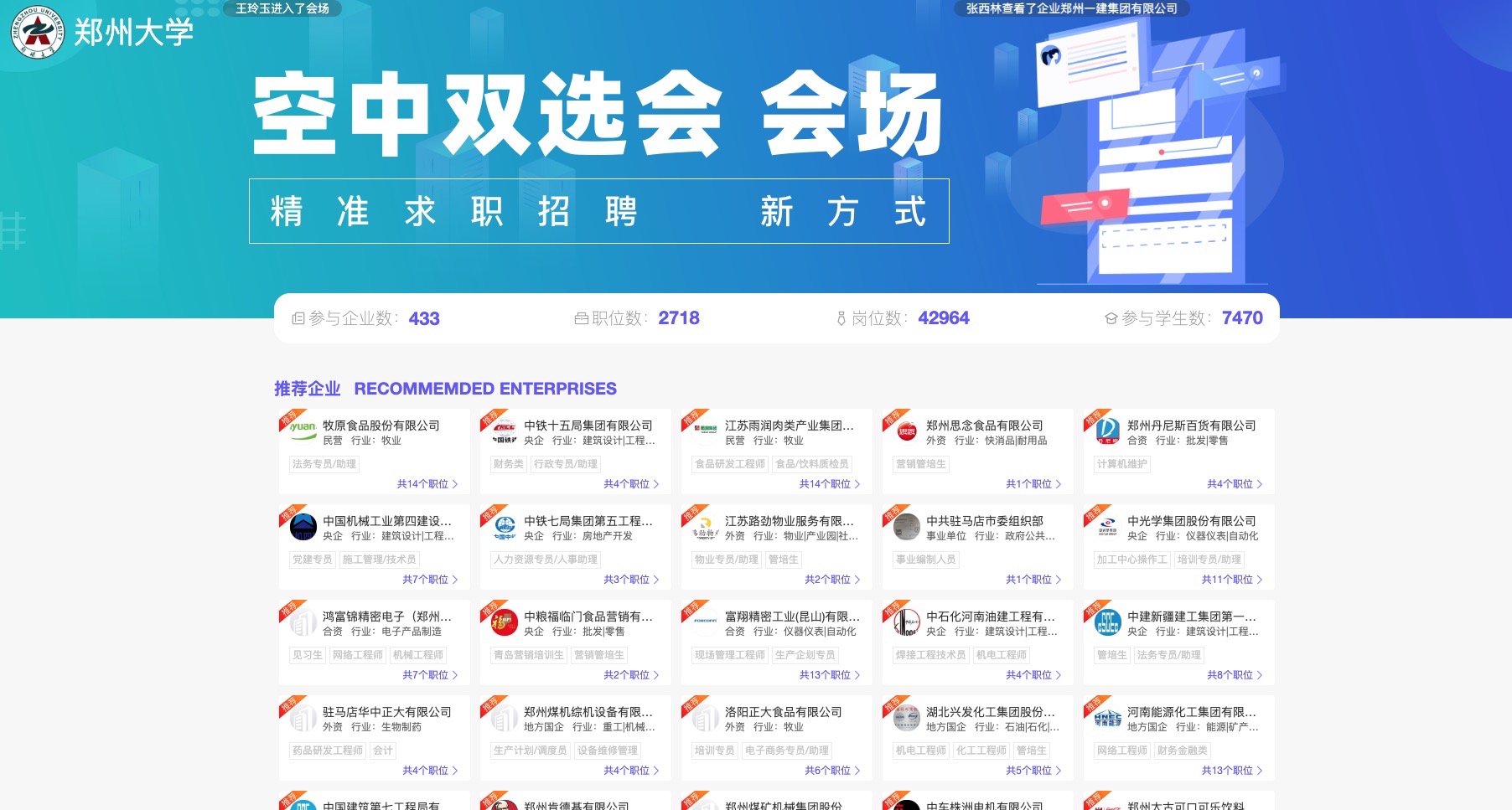Click 张西林查看了企业 notification banner
Image resolution: width=1512 pixels, height=810 pixels.
[1072, 8]
